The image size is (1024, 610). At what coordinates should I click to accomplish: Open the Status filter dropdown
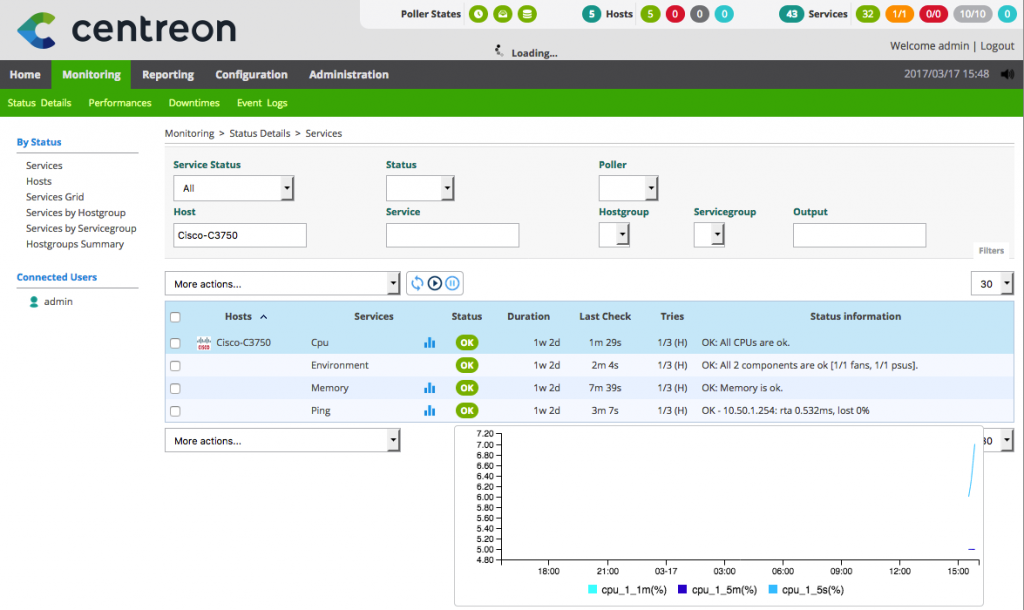pos(420,188)
